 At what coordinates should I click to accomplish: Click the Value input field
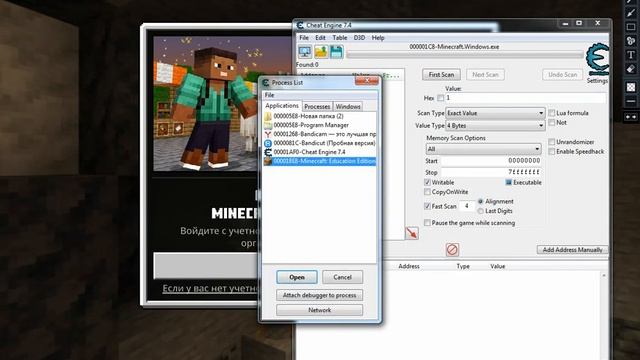click(x=525, y=98)
